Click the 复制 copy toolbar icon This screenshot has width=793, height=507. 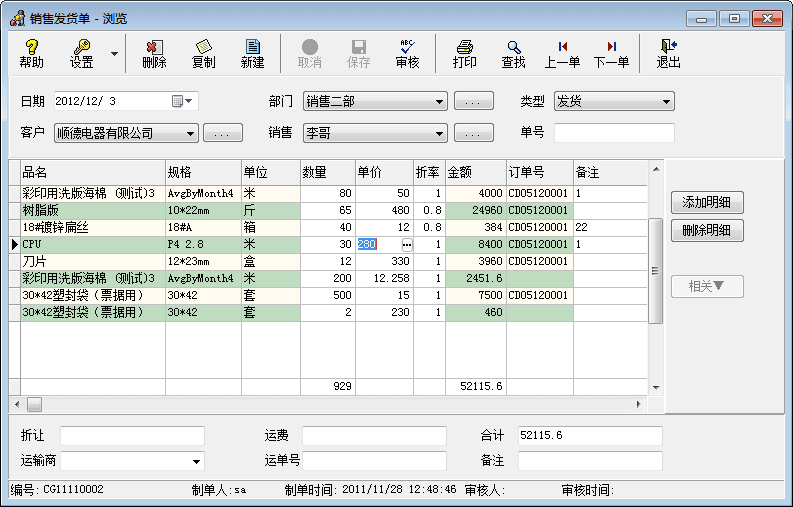click(203, 54)
